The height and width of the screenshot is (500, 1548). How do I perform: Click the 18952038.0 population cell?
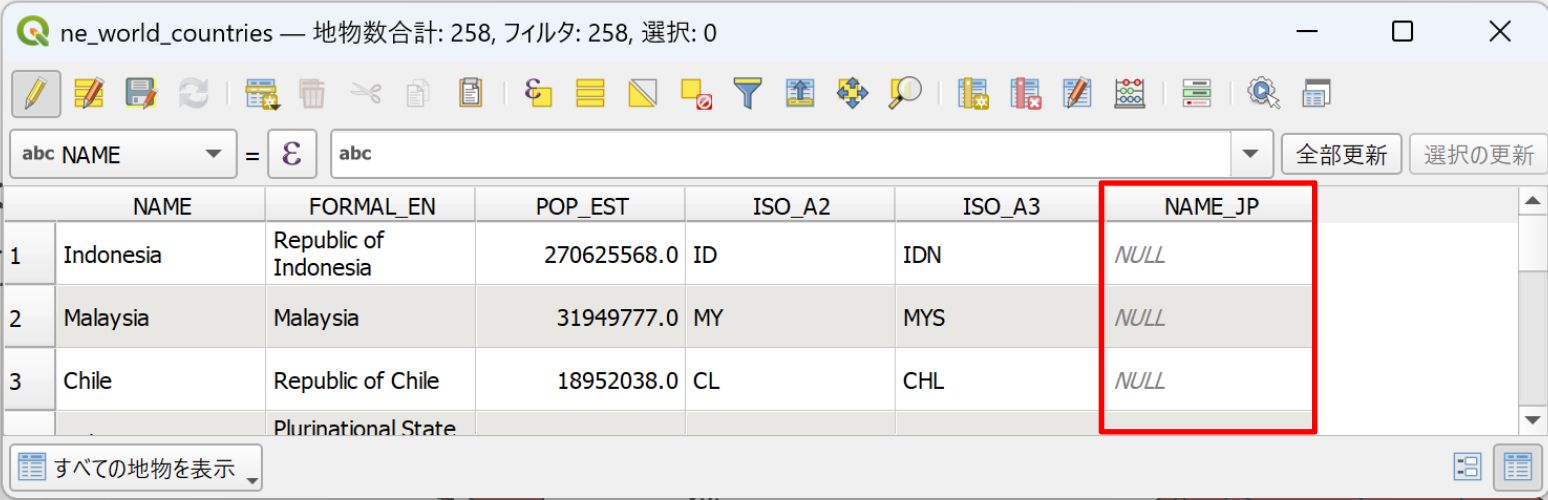[x=581, y=381]
